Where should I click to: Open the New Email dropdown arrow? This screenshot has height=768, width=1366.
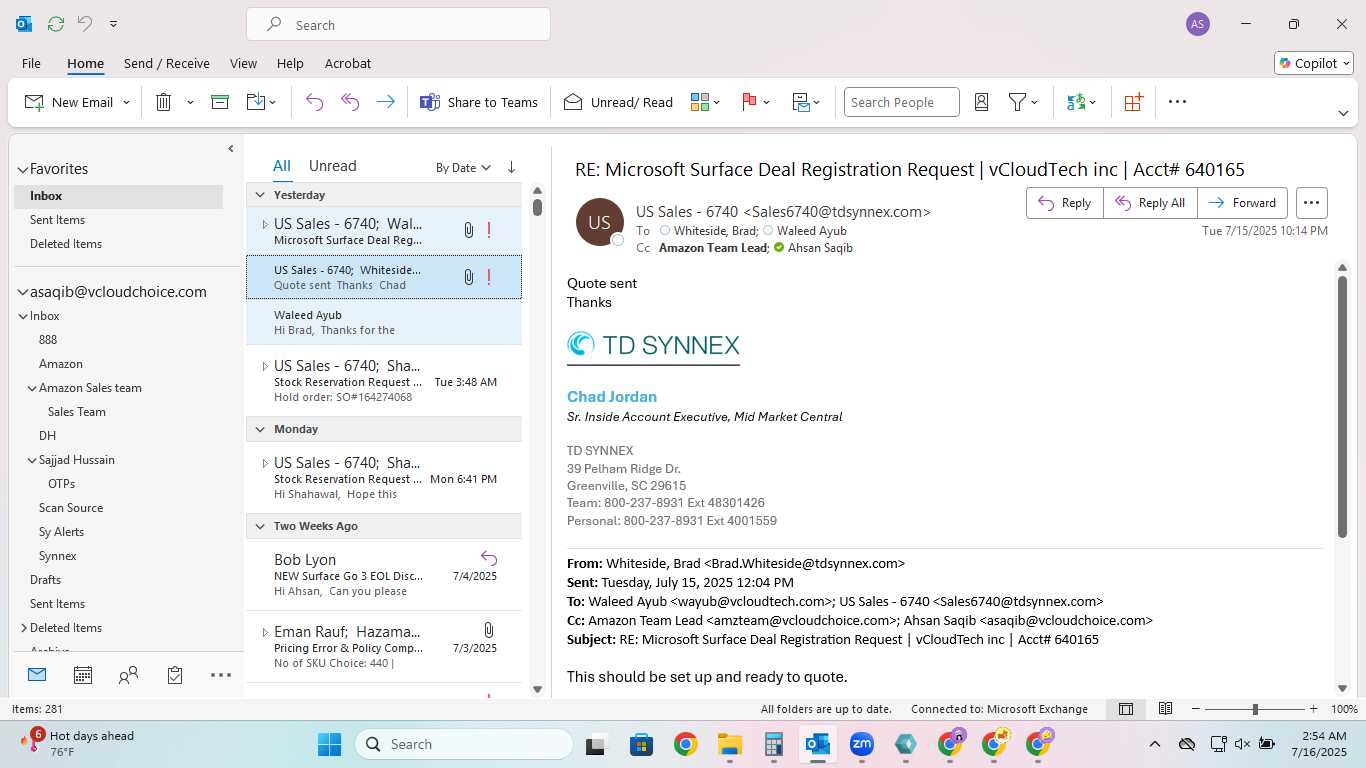click(x=127, y=102)
